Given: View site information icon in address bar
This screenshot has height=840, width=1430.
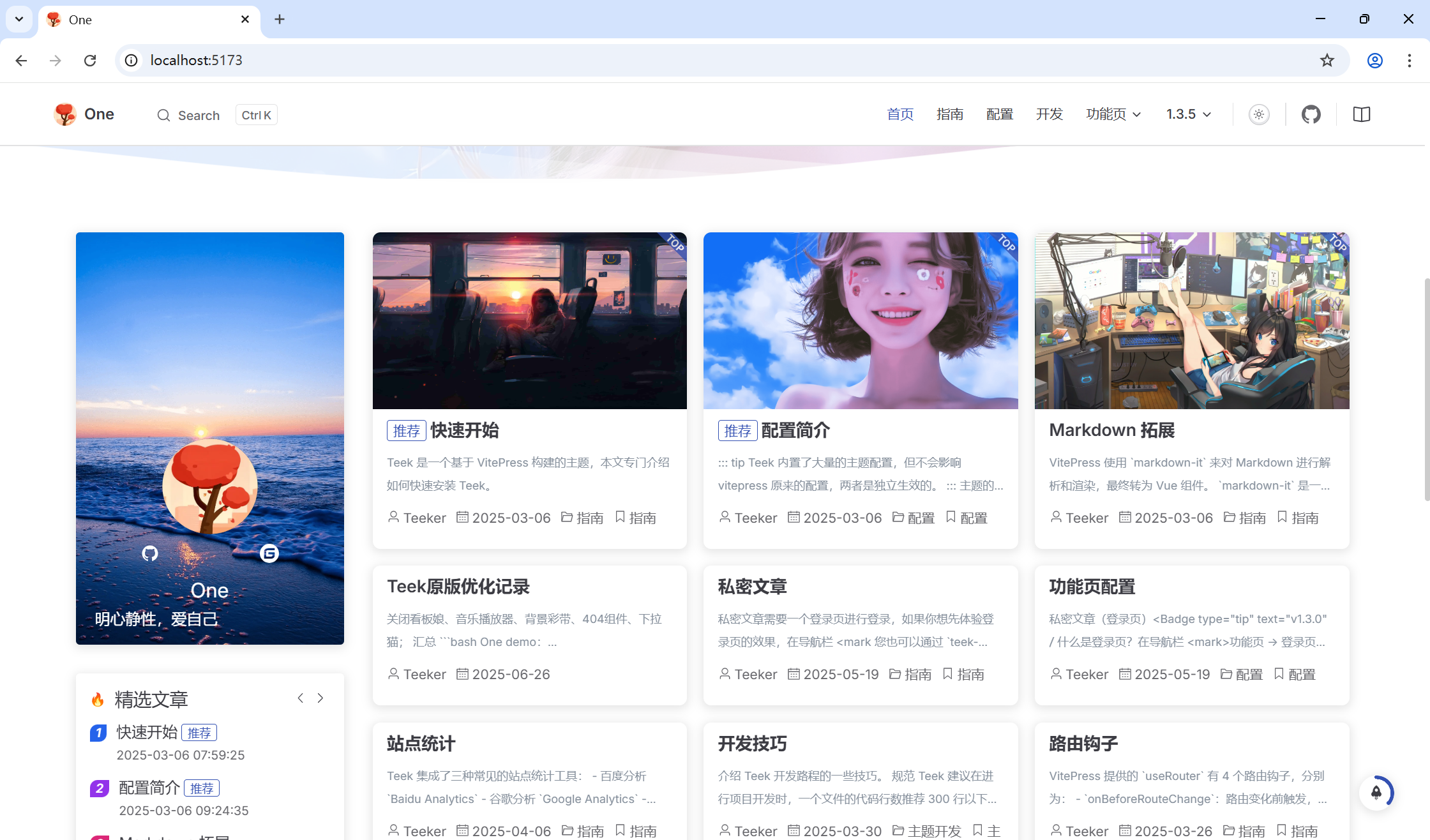Looking at the screenshot, I should point(131,60).
